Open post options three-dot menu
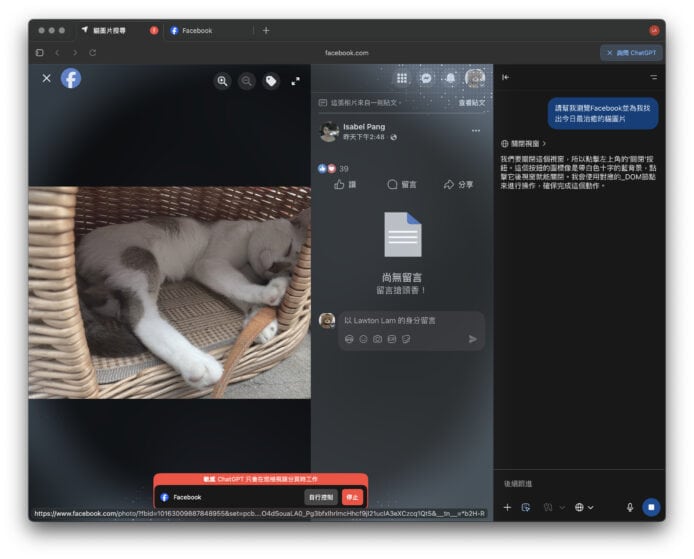This screenshot has width=694, height=559. pos(476,131)
